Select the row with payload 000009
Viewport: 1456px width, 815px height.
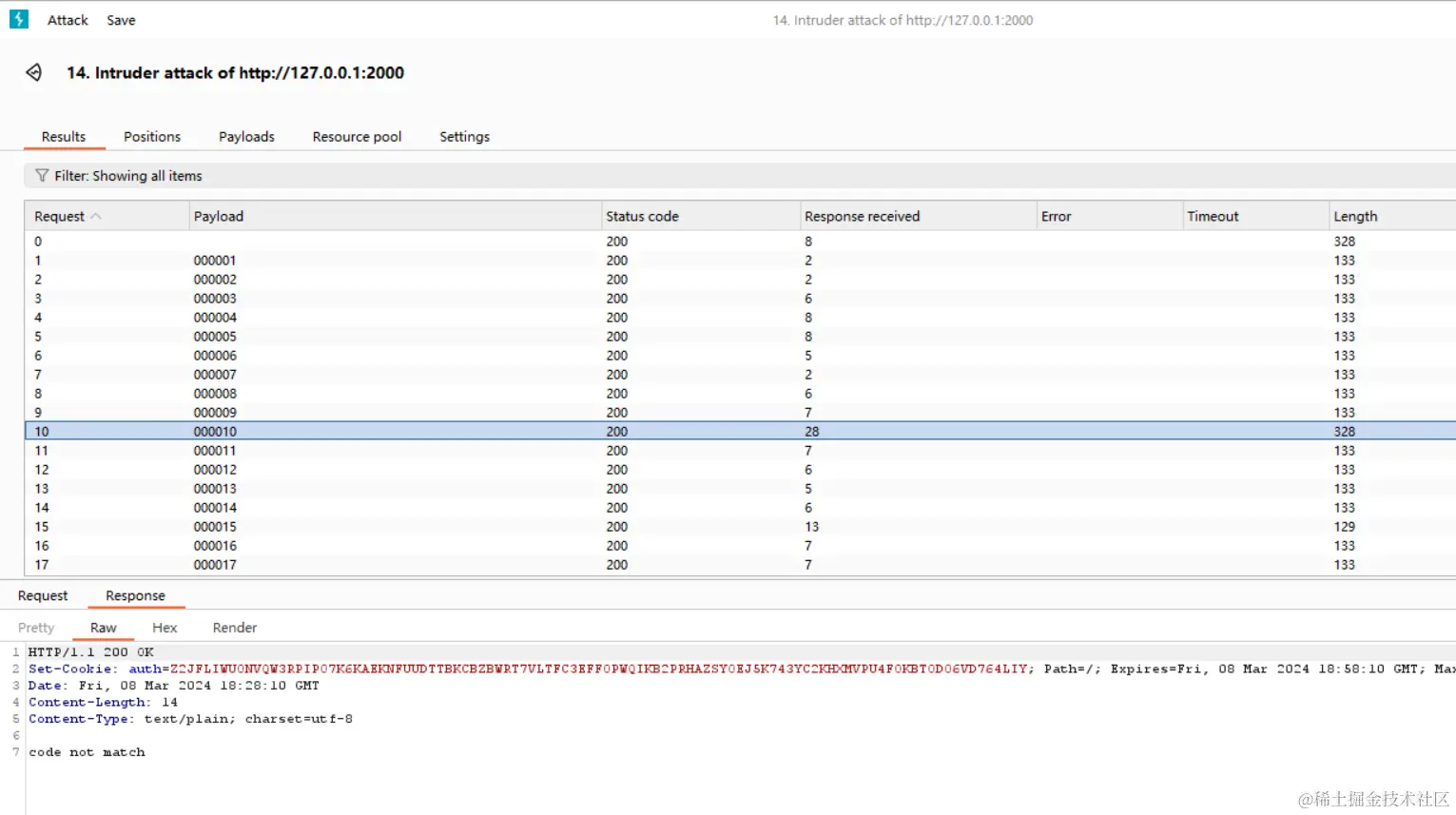[740, 413]
